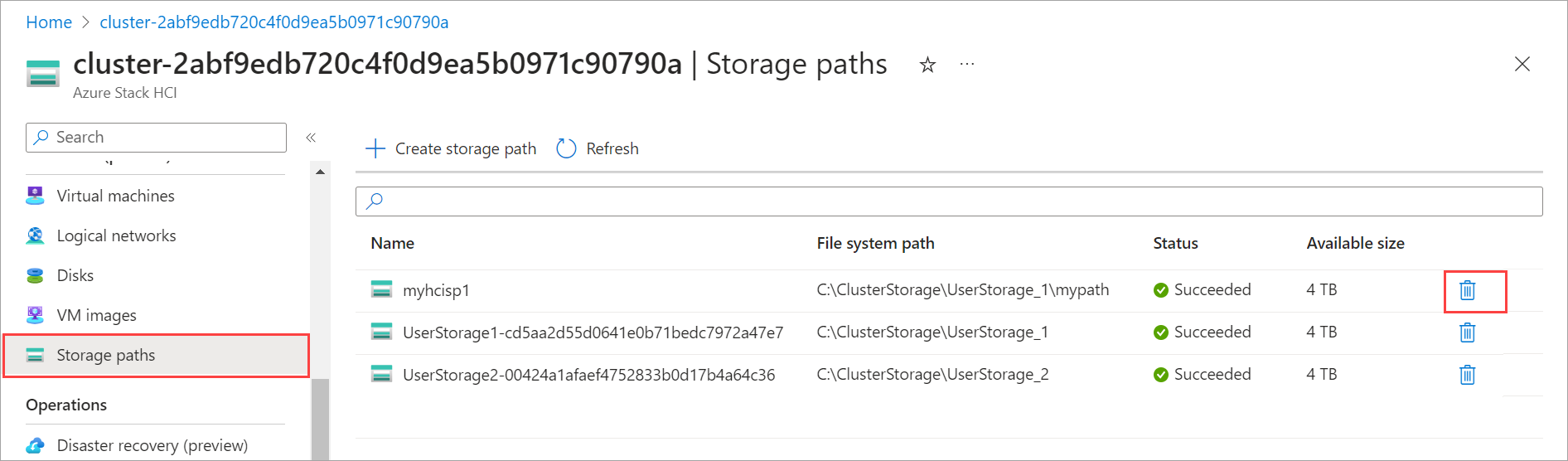Click the cluster name breadcrumb link
1568x461 pixels.
click(x=273, y=22)
